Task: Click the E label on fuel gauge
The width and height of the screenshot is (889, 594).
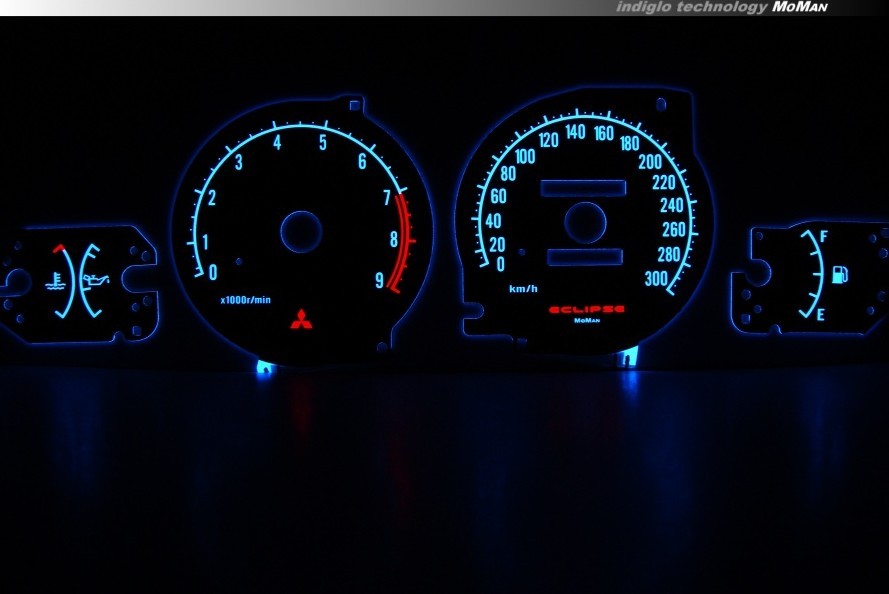Action: click(821, 315)
